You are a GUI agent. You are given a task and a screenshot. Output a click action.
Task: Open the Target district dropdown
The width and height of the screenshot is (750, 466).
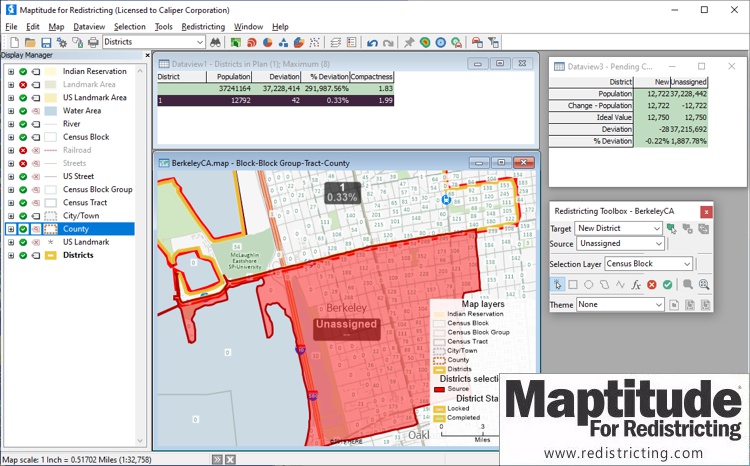[x=655, y=229]
